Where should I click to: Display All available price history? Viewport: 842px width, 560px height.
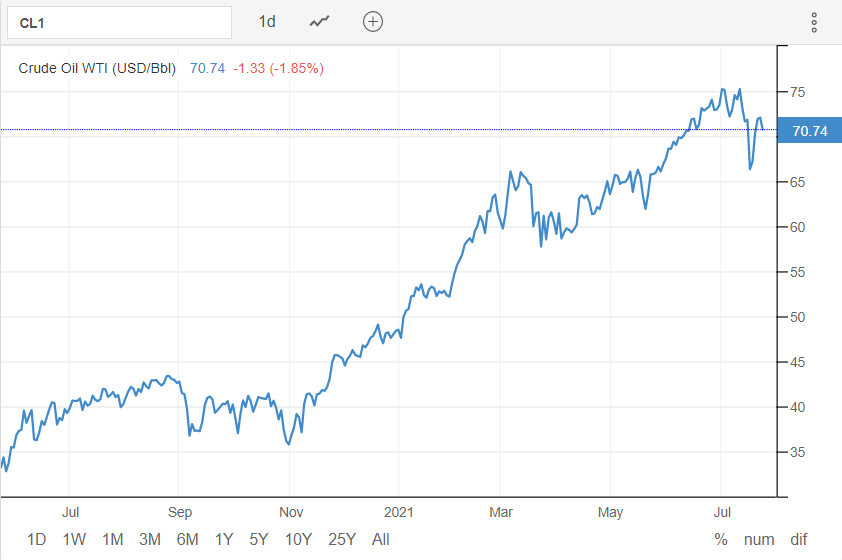380,540
